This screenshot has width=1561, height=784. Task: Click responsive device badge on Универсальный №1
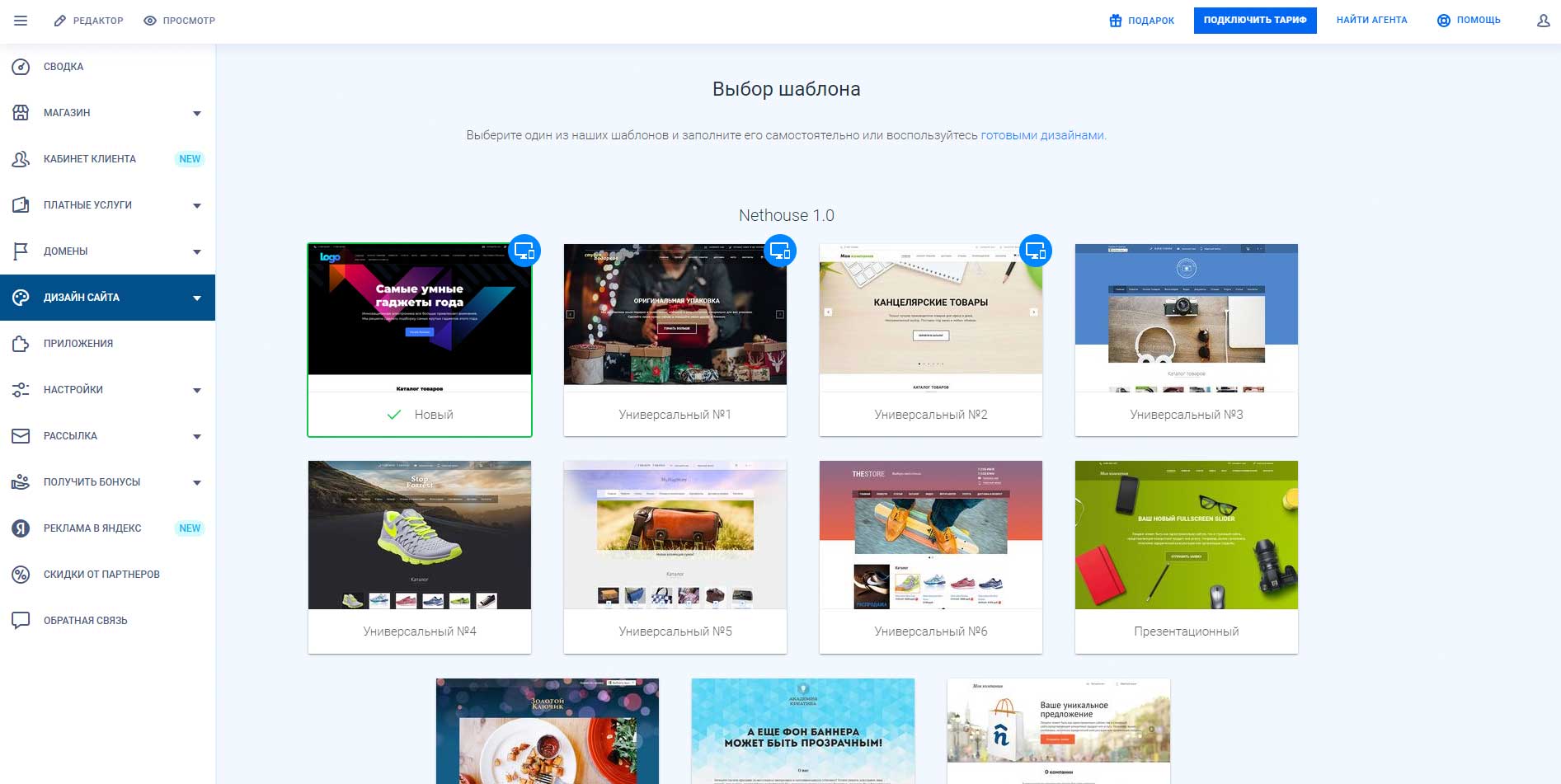[779, 251]
